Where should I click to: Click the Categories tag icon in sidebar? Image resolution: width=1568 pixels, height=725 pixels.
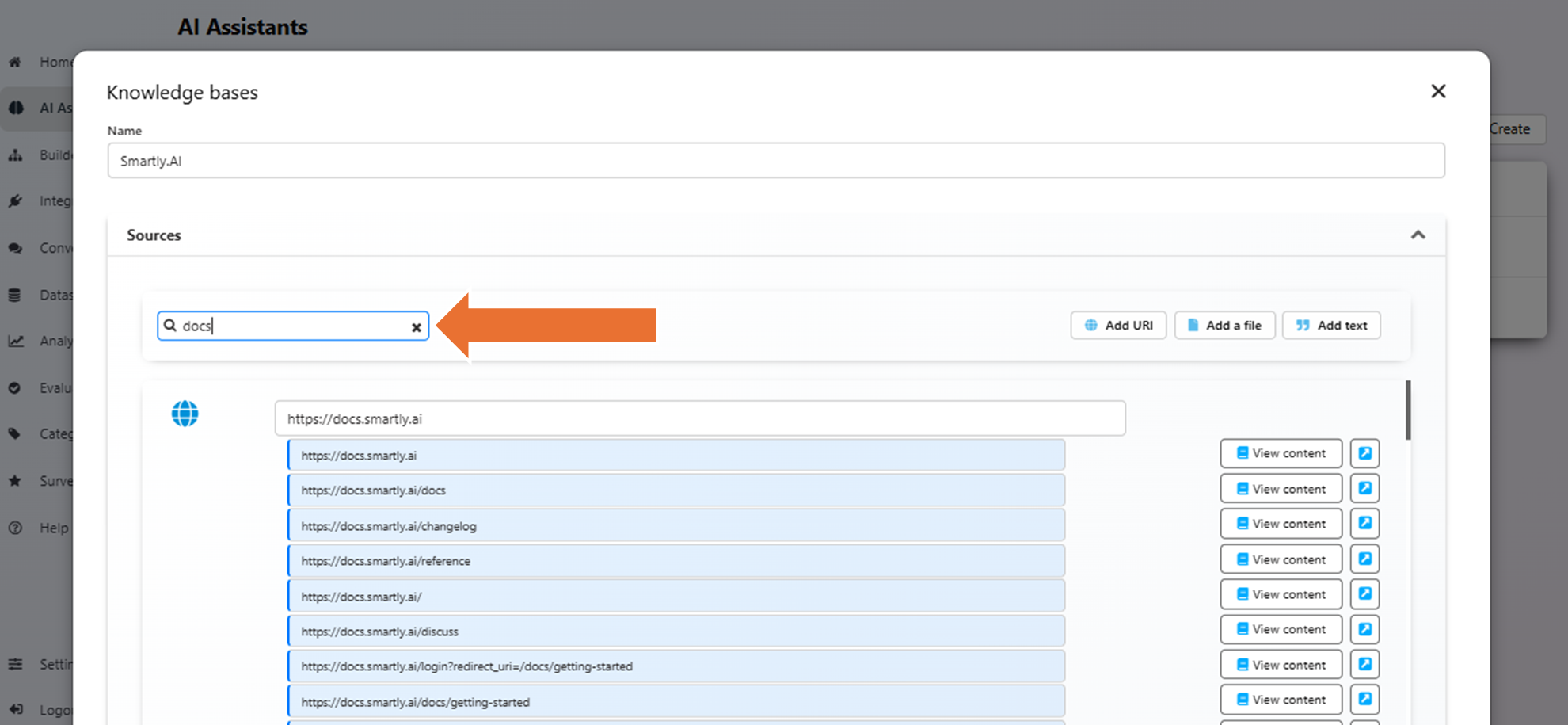[x=14, y=434]
